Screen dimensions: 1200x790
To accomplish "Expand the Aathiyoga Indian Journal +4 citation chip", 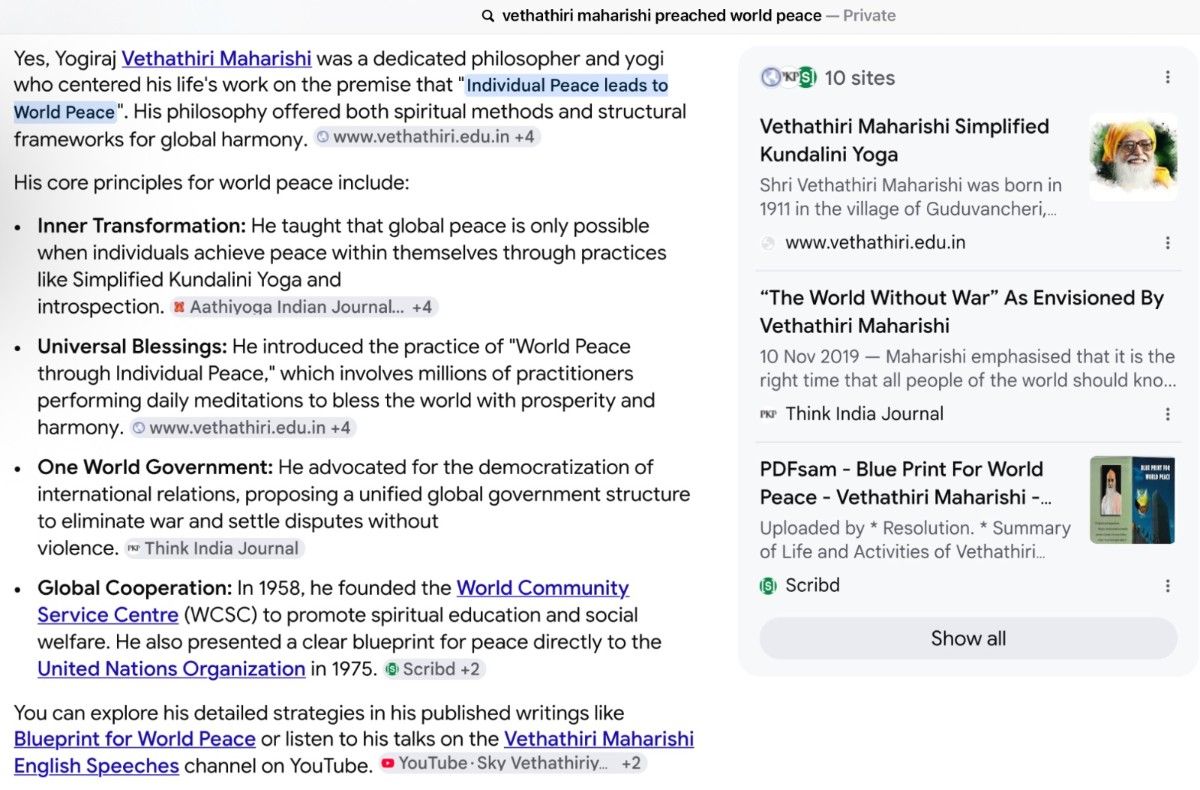I will [304, 307].
